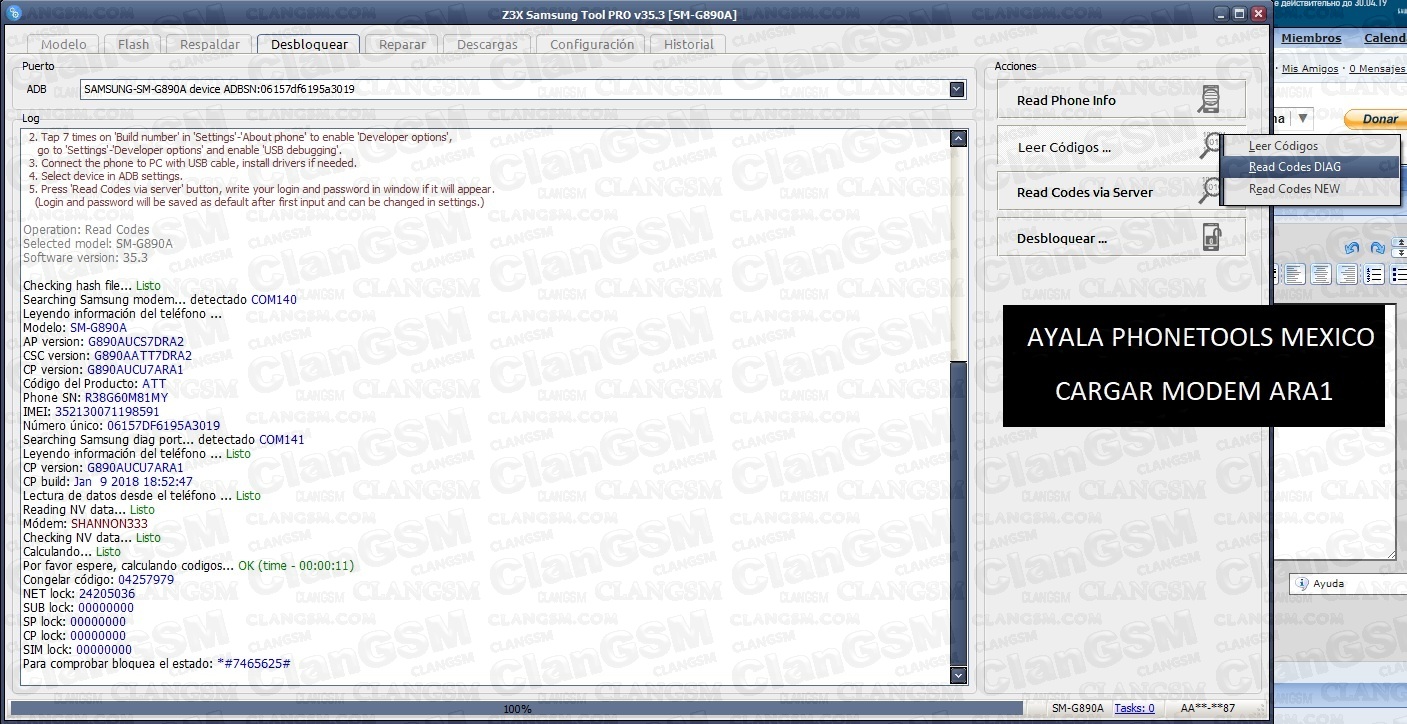Click Módem SHANNON333 in log
Viewport: 1407px width, 724px height.
tap(109, 523)
